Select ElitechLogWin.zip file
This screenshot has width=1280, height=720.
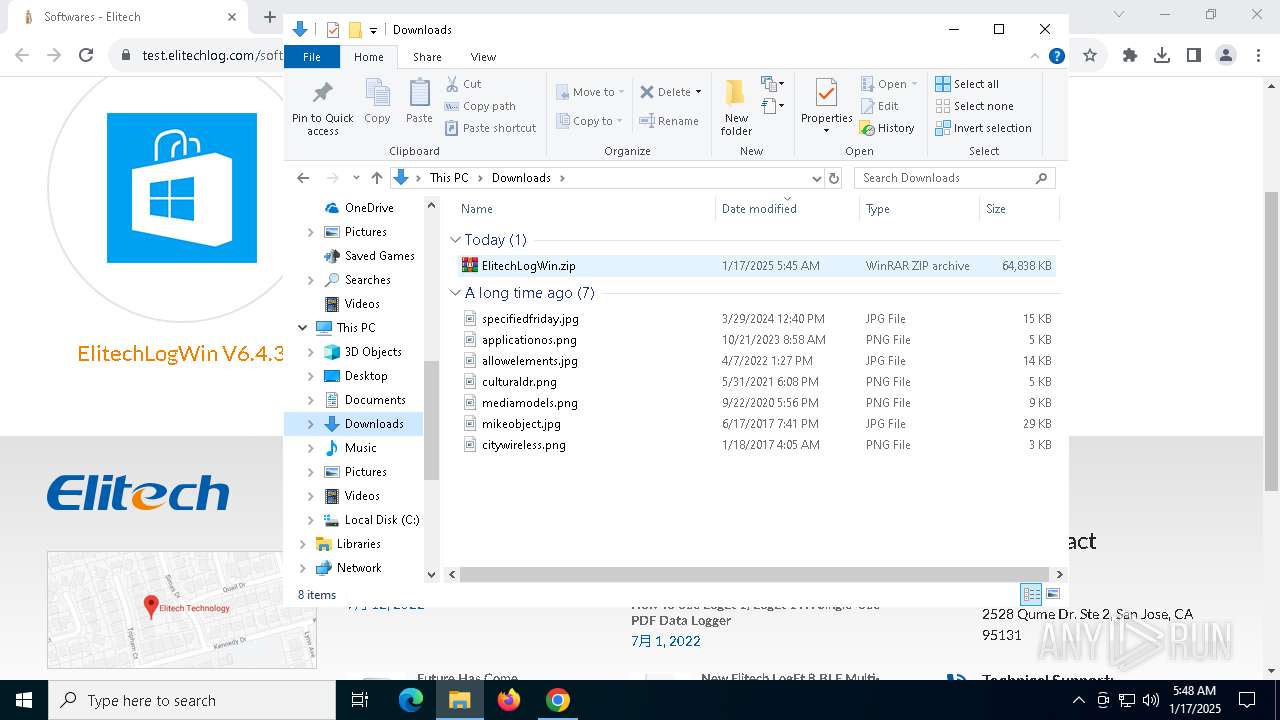tap(756, 266)
